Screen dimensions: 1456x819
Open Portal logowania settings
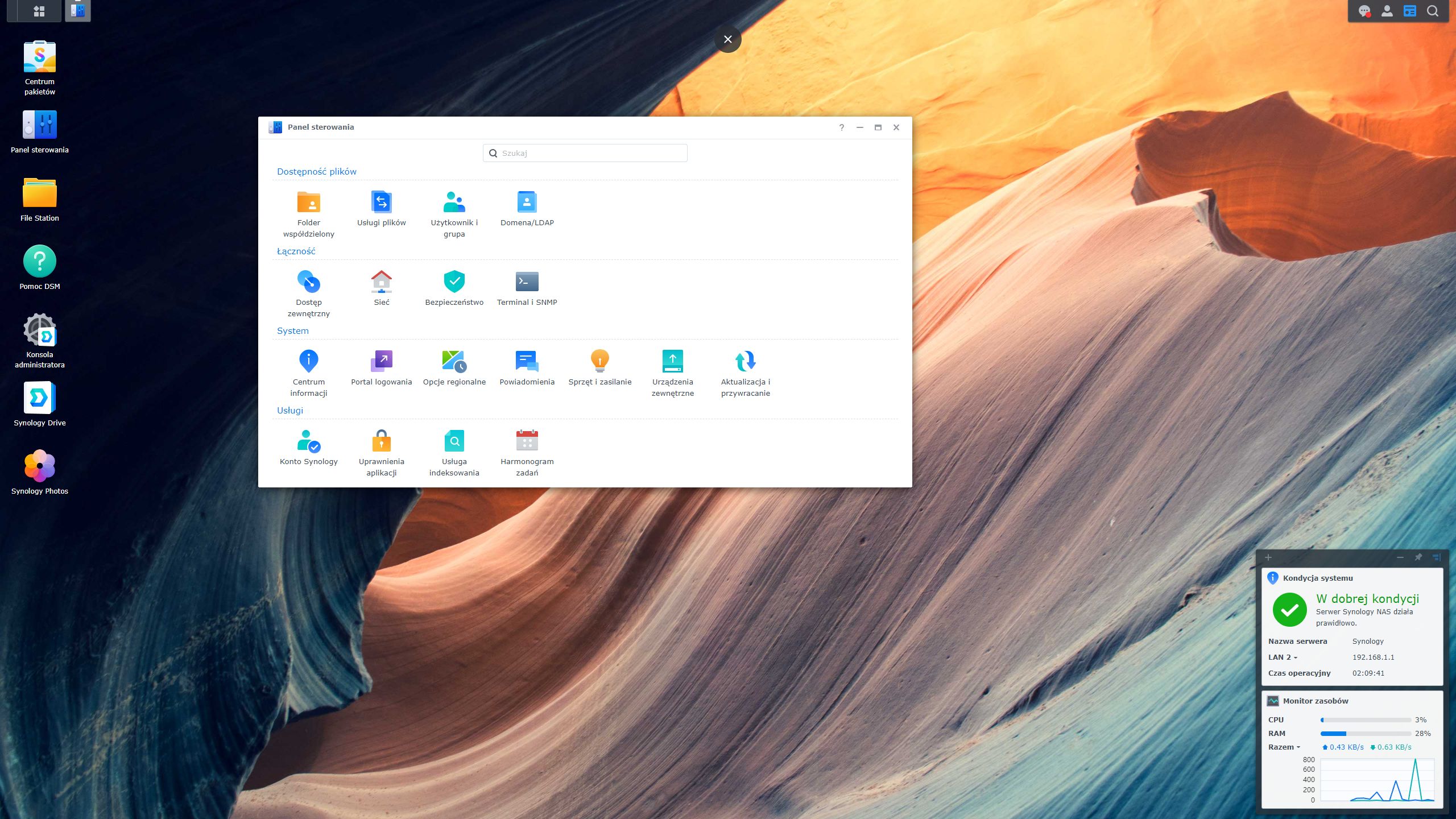(x=382, y=368)
